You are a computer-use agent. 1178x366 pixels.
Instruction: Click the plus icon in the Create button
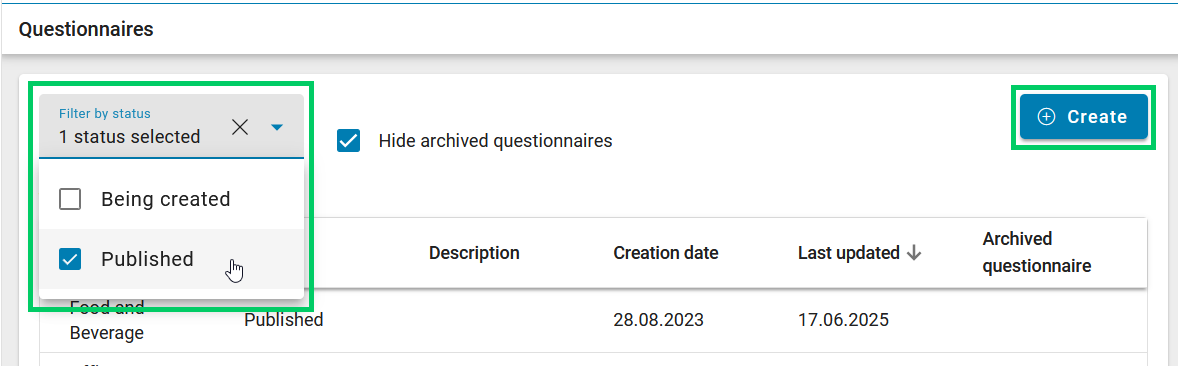coord(1046,116)
